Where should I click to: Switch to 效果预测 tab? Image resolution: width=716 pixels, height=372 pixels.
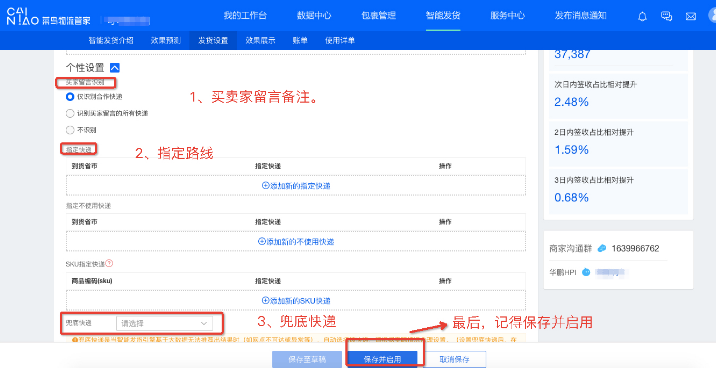pyautogui.click(x=166, y=41)
